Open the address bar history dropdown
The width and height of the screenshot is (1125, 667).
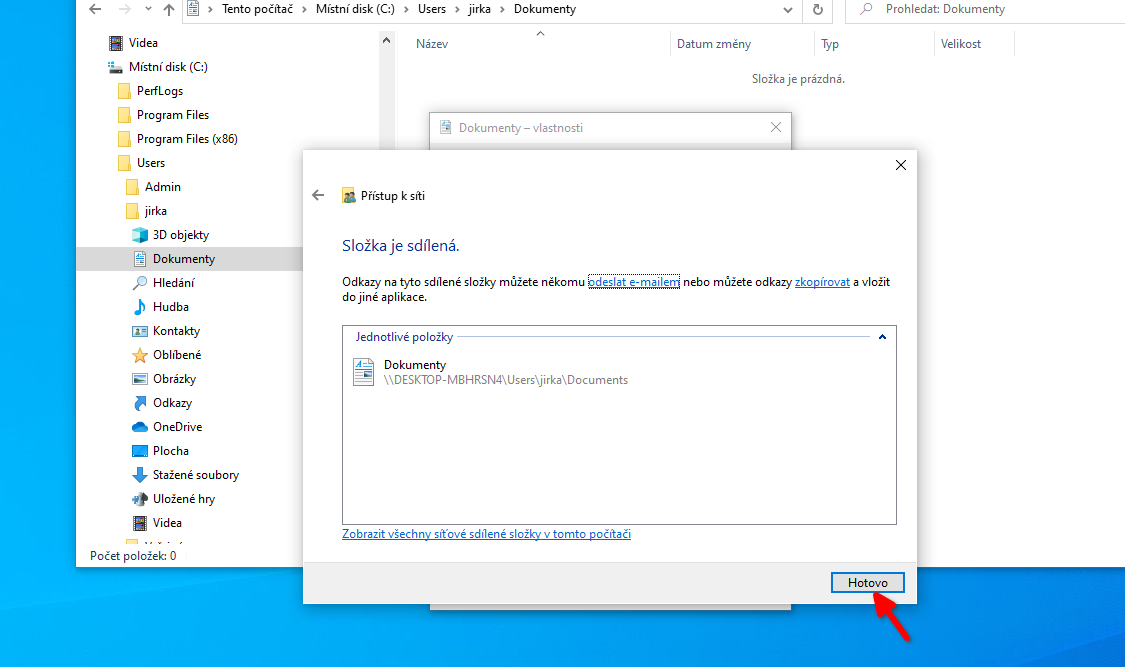click(786, 10)
